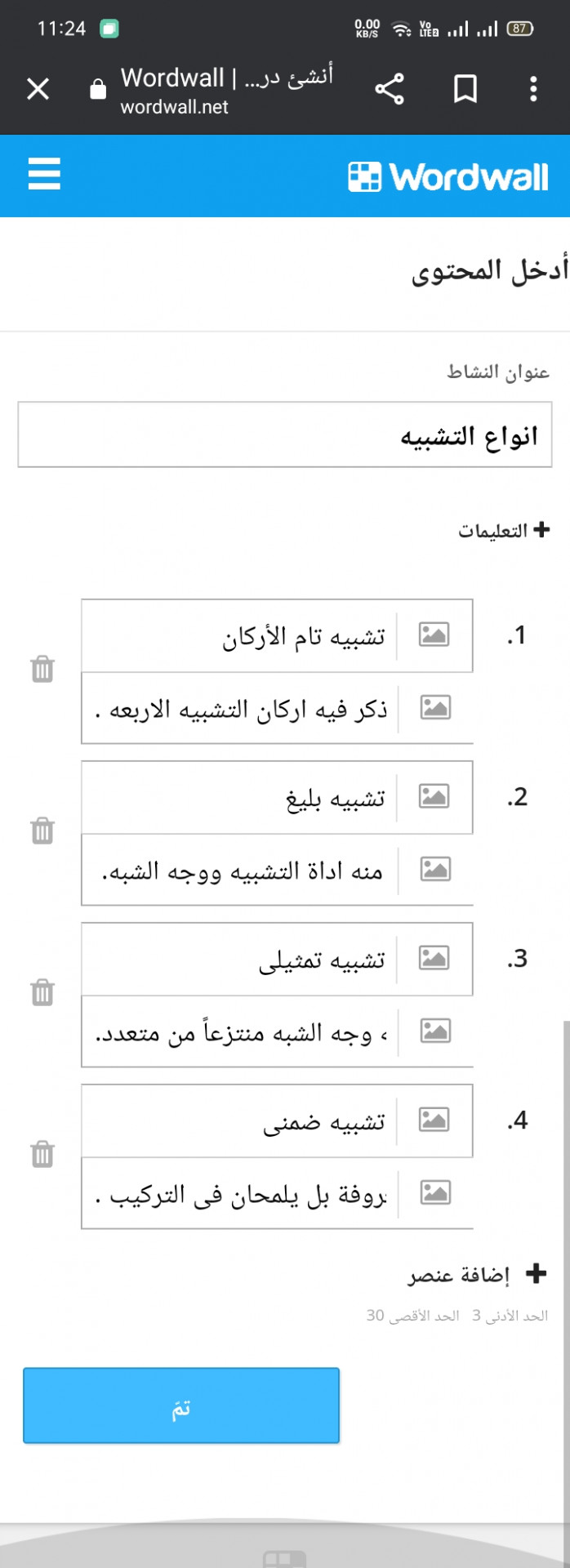Delete item 3 with trash icon

point(42,992)
